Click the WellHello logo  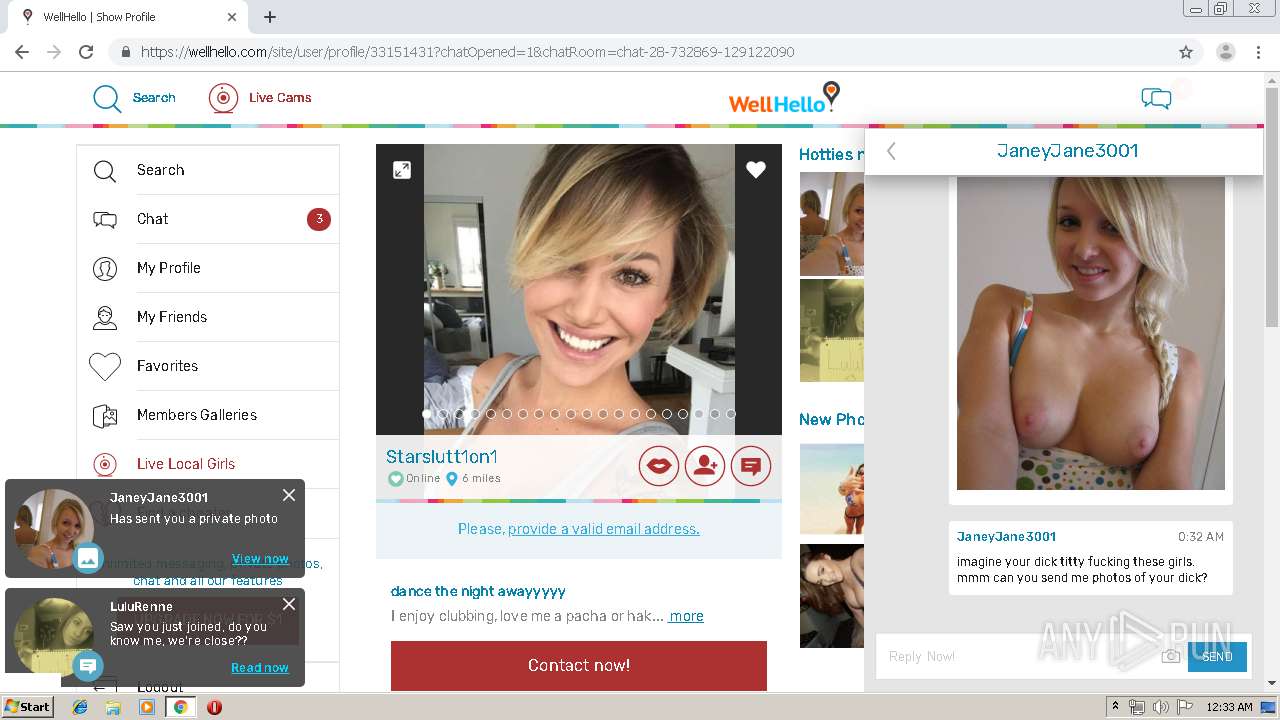click(x=784, y=98)
